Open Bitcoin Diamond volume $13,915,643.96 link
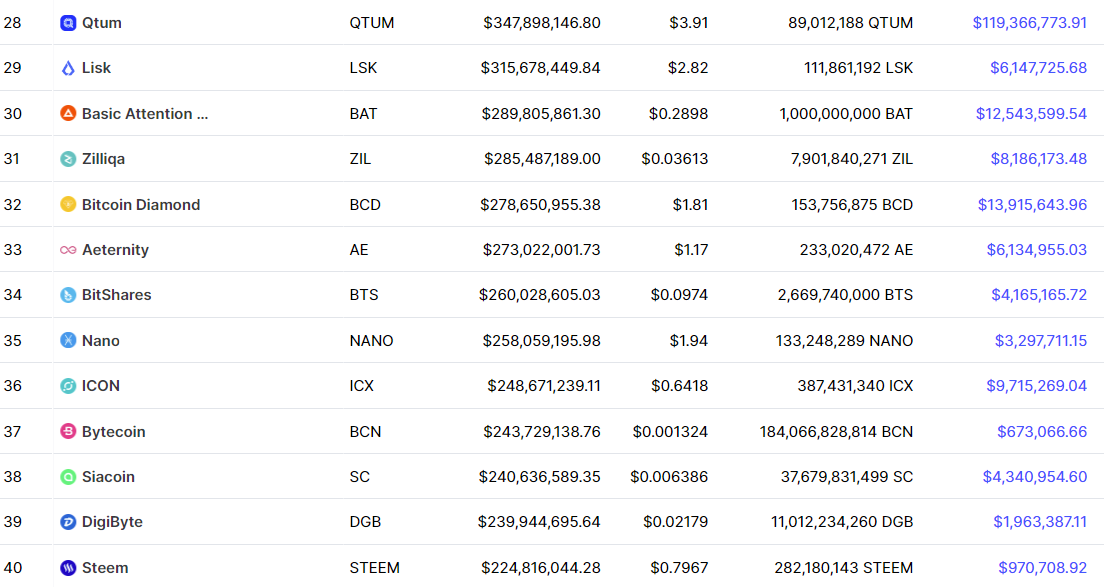1104x587 pixels. (x=1032, y=205)
